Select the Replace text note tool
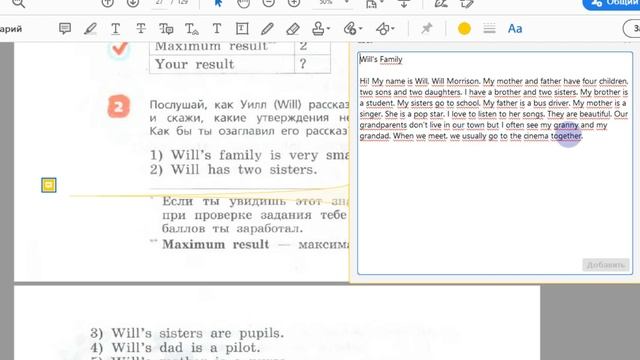640x360 pixels. click(x=166, y=29)
